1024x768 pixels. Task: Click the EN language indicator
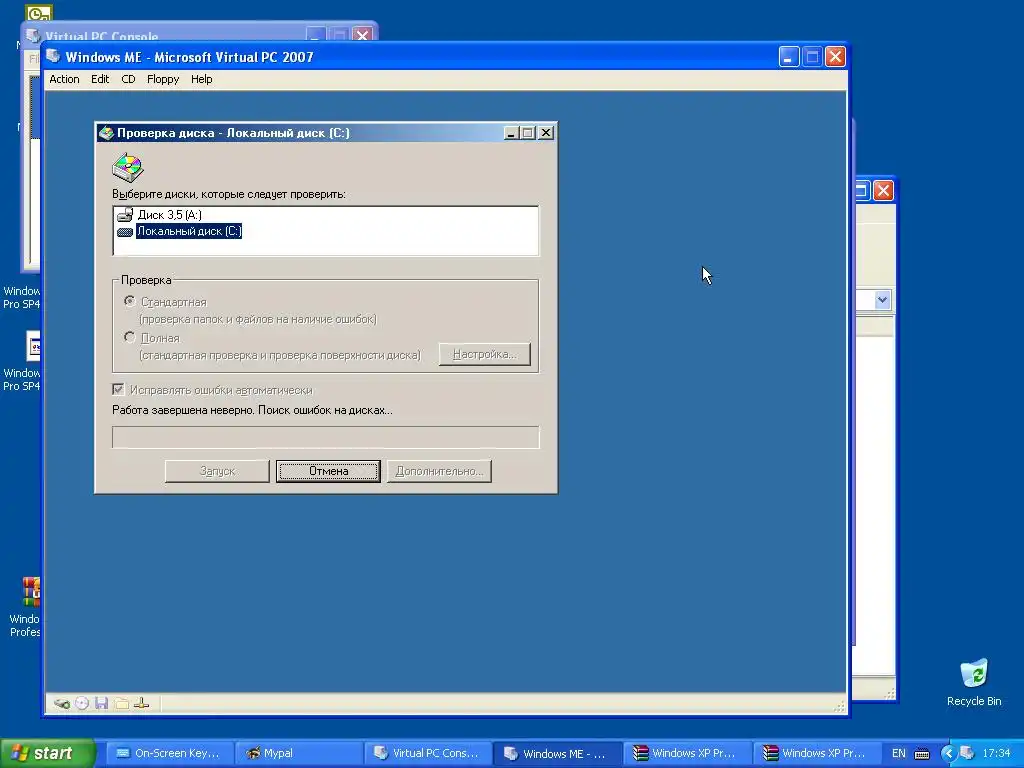(x=899, y=754)
